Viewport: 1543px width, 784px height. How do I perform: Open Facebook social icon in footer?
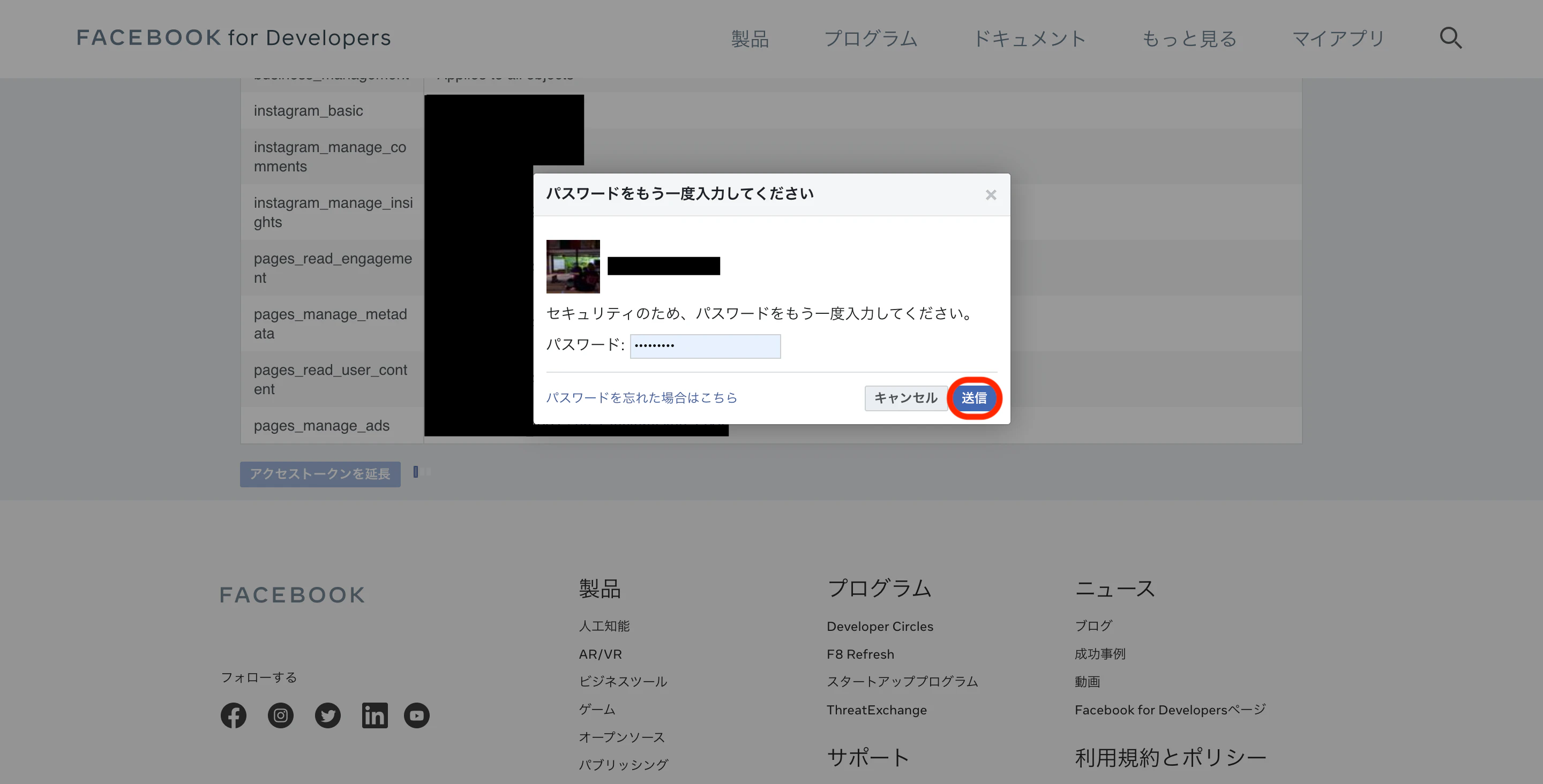234,715
